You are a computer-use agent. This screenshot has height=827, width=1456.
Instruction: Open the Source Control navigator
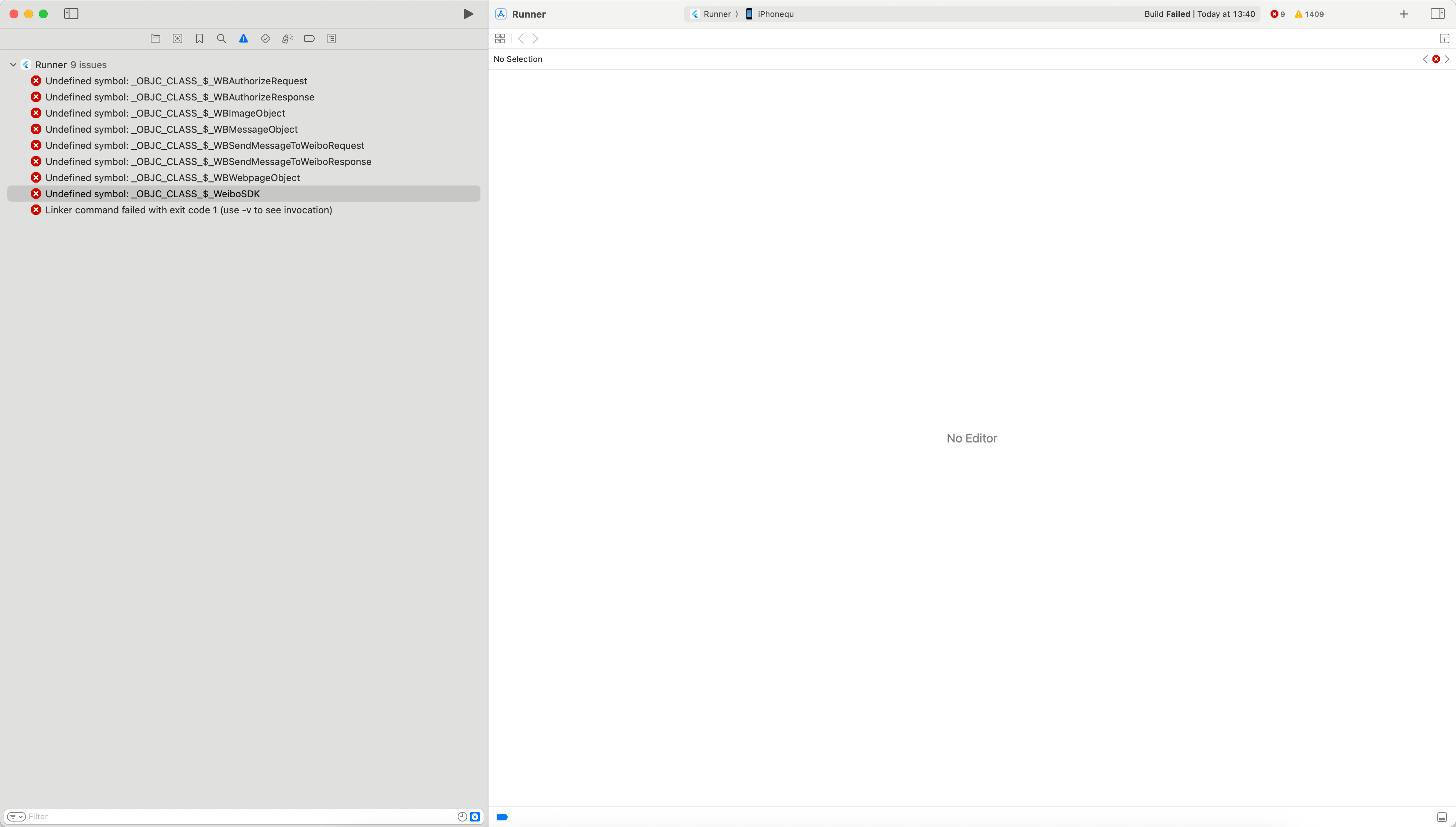click(177, 38)
